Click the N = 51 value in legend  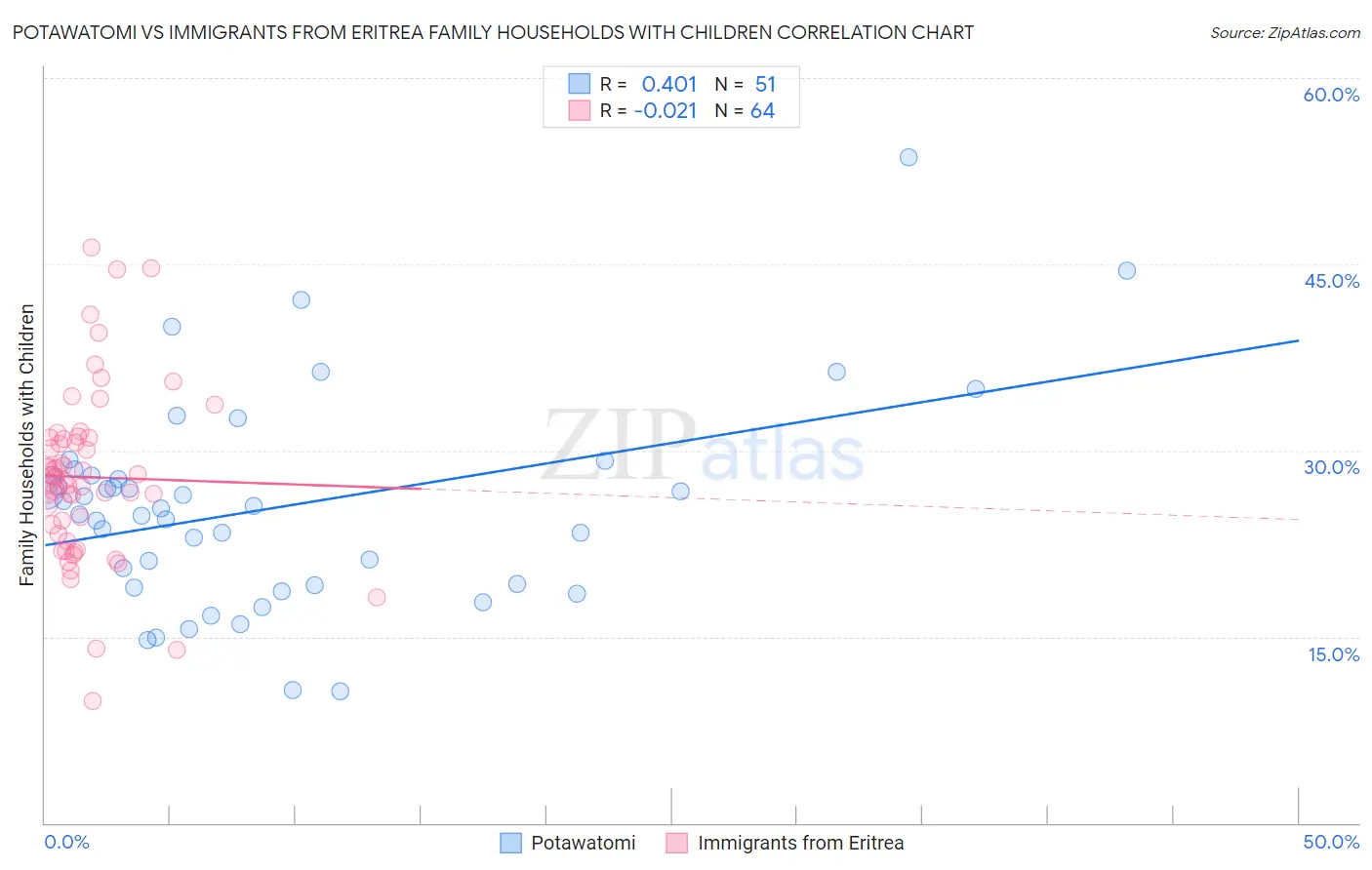coord(746,84)
